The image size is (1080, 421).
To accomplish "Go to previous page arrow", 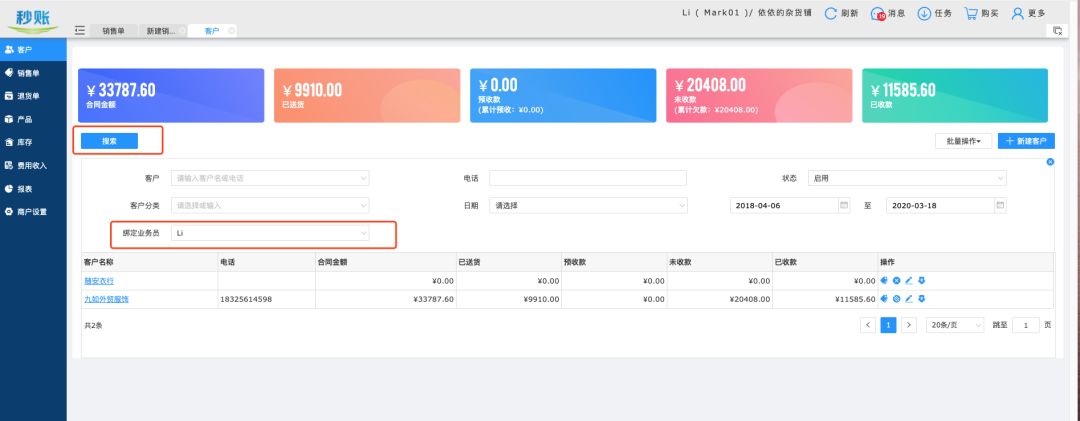I will pos(869,325).
